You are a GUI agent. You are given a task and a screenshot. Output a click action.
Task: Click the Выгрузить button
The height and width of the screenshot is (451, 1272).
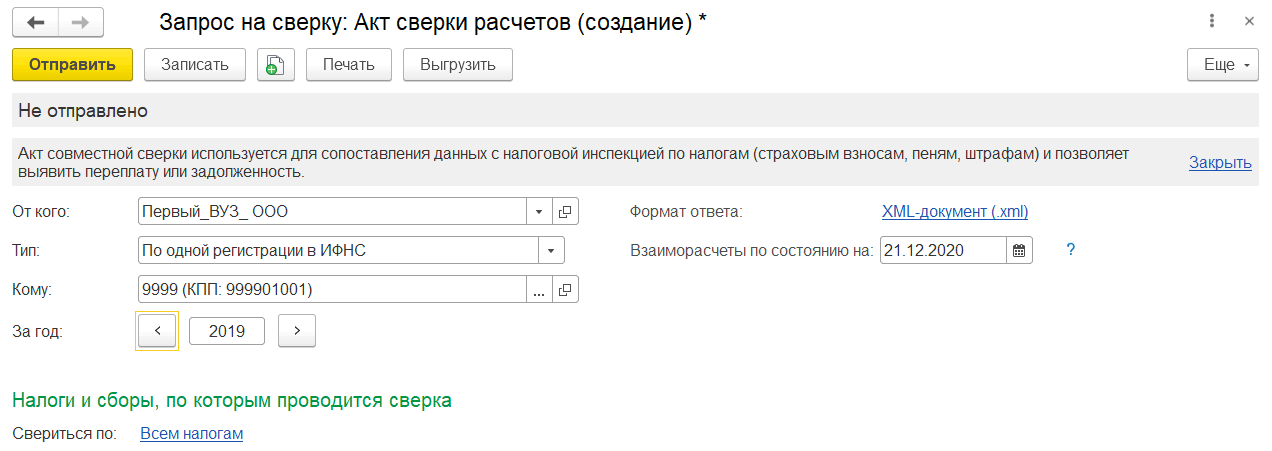458,65
